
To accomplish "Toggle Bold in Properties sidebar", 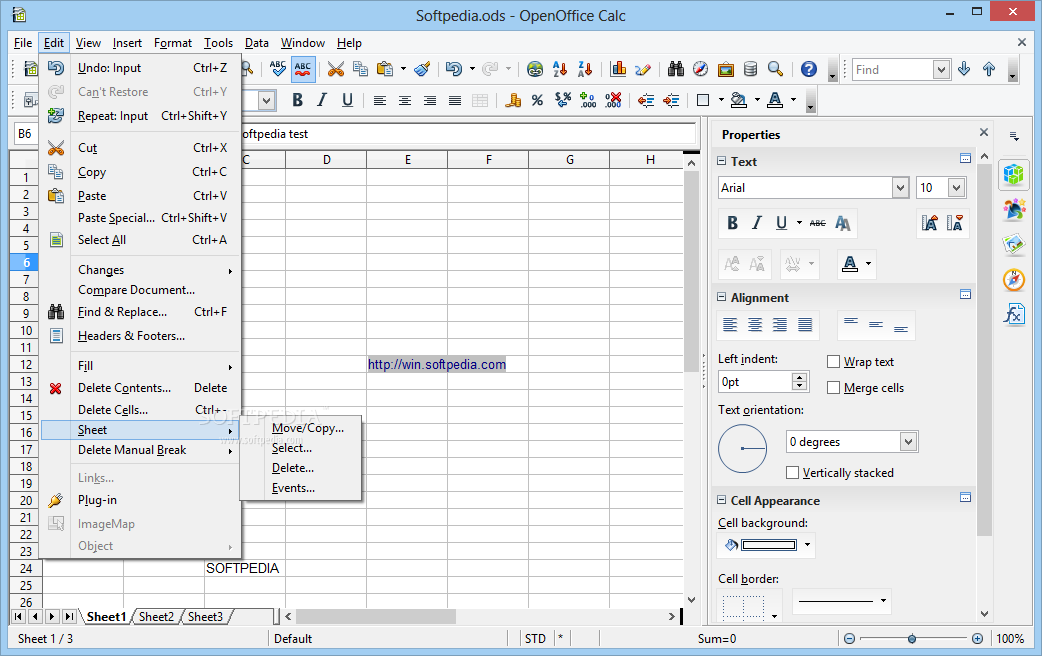I will coord(732,223).
